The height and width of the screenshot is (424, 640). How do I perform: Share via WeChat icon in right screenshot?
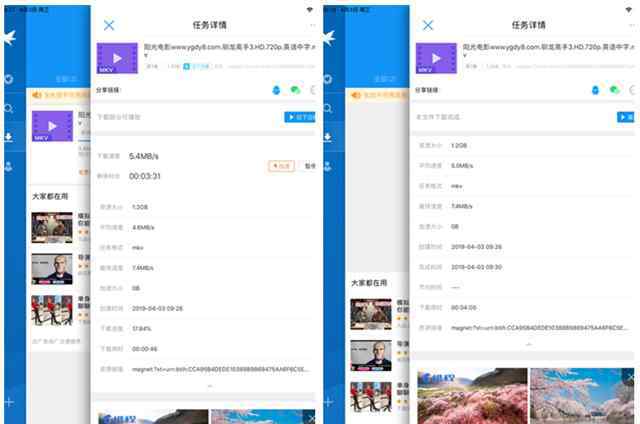click(614, 90)
